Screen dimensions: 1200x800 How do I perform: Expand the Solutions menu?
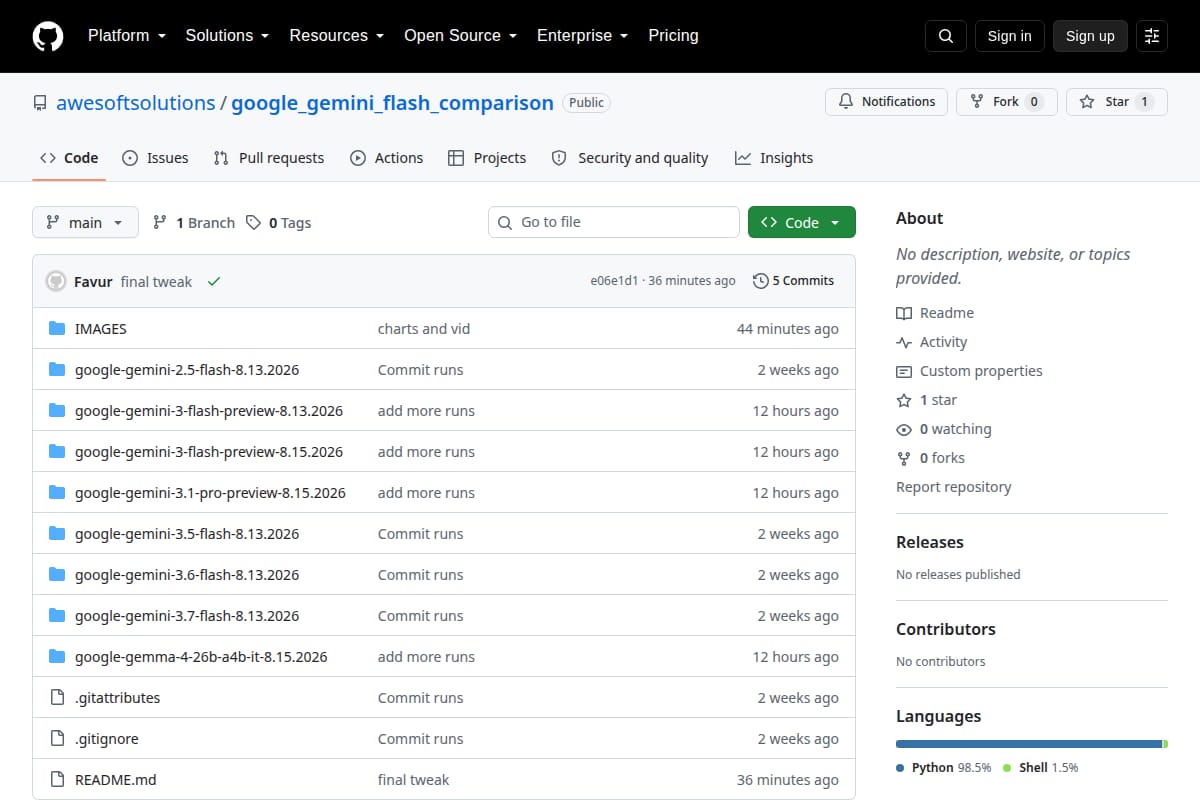(x=228, y=36)
